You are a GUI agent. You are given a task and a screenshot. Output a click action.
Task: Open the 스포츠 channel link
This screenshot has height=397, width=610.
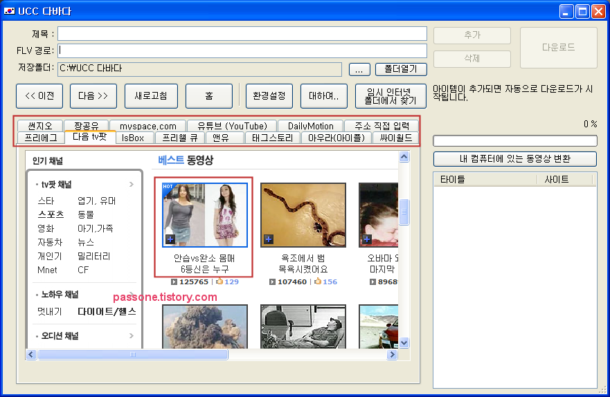click(x=51, y=214)
